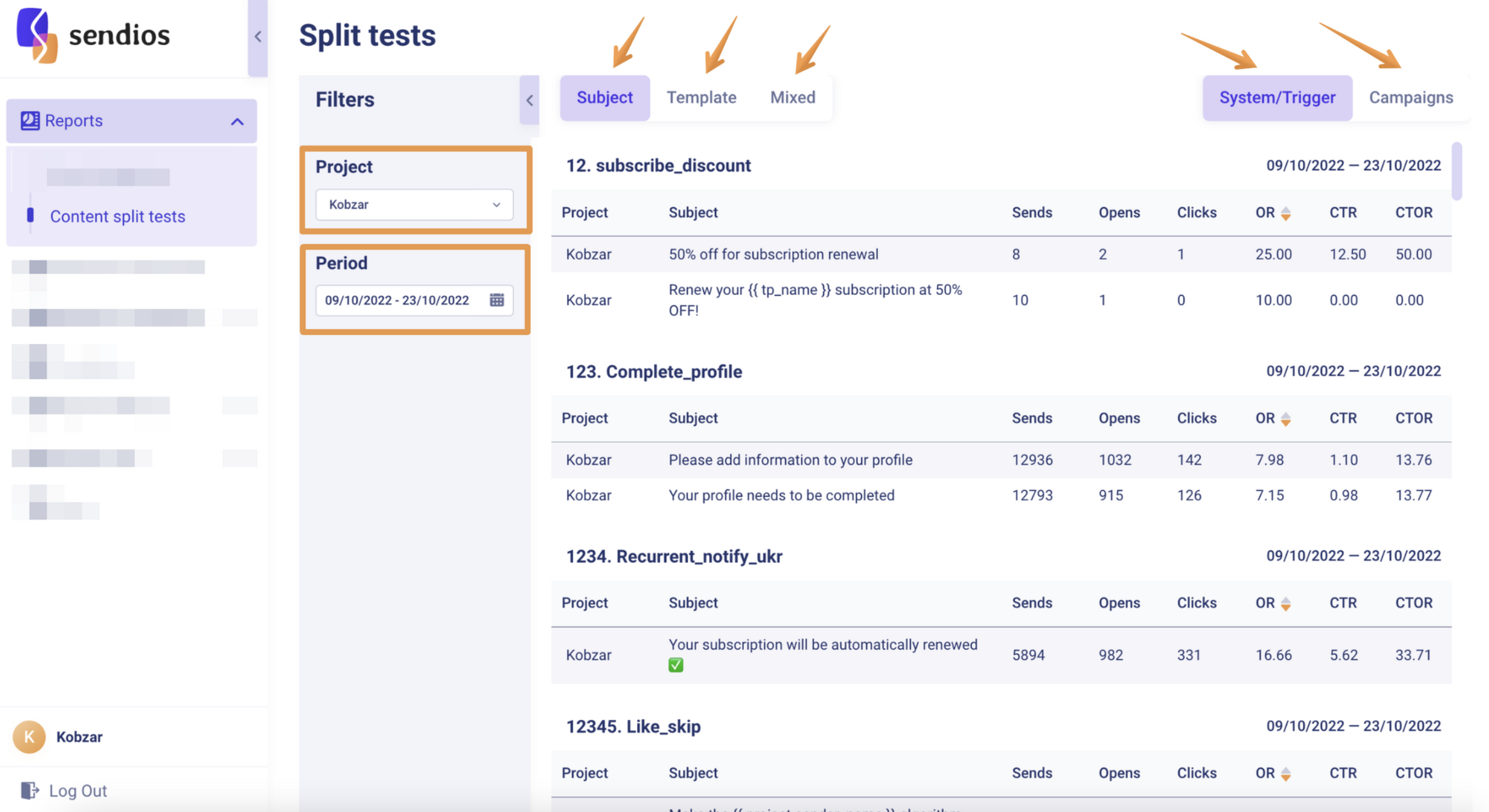Open the calendar icon in Period field
Viewport: 1489px width, 812px height.
click(x=496, y=300)
